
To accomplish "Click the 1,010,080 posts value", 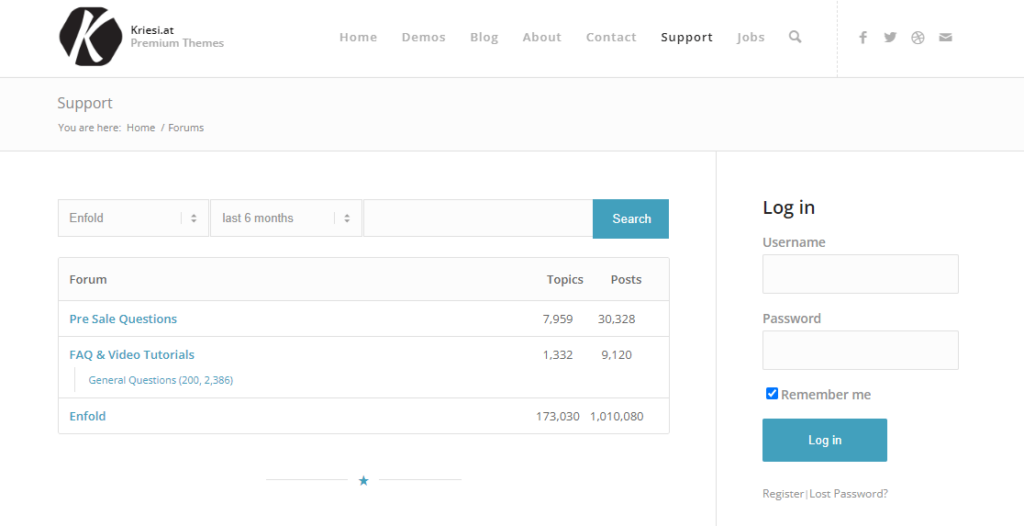I will tap(616, 416).
